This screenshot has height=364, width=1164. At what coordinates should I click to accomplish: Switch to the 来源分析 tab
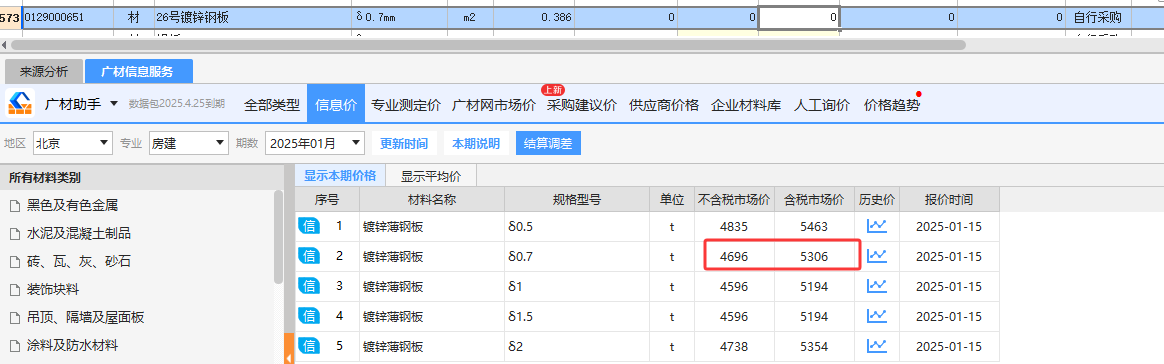tap(44, 72)
